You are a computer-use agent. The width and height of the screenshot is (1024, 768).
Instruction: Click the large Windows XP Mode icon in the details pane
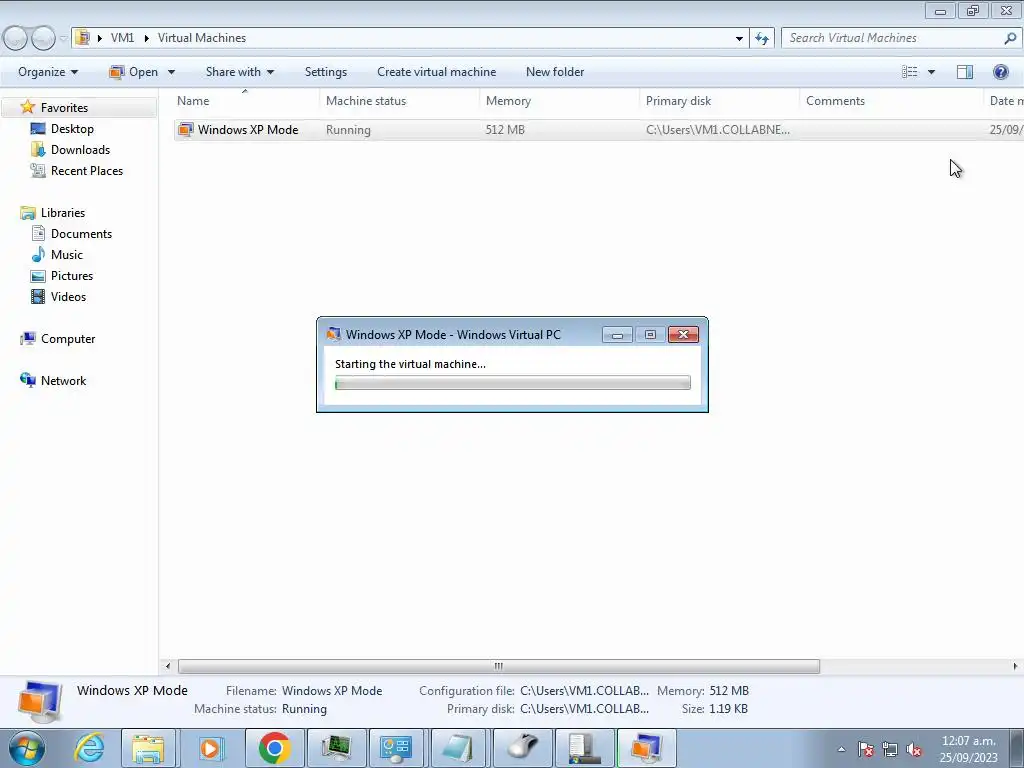[x=39, y=701]
